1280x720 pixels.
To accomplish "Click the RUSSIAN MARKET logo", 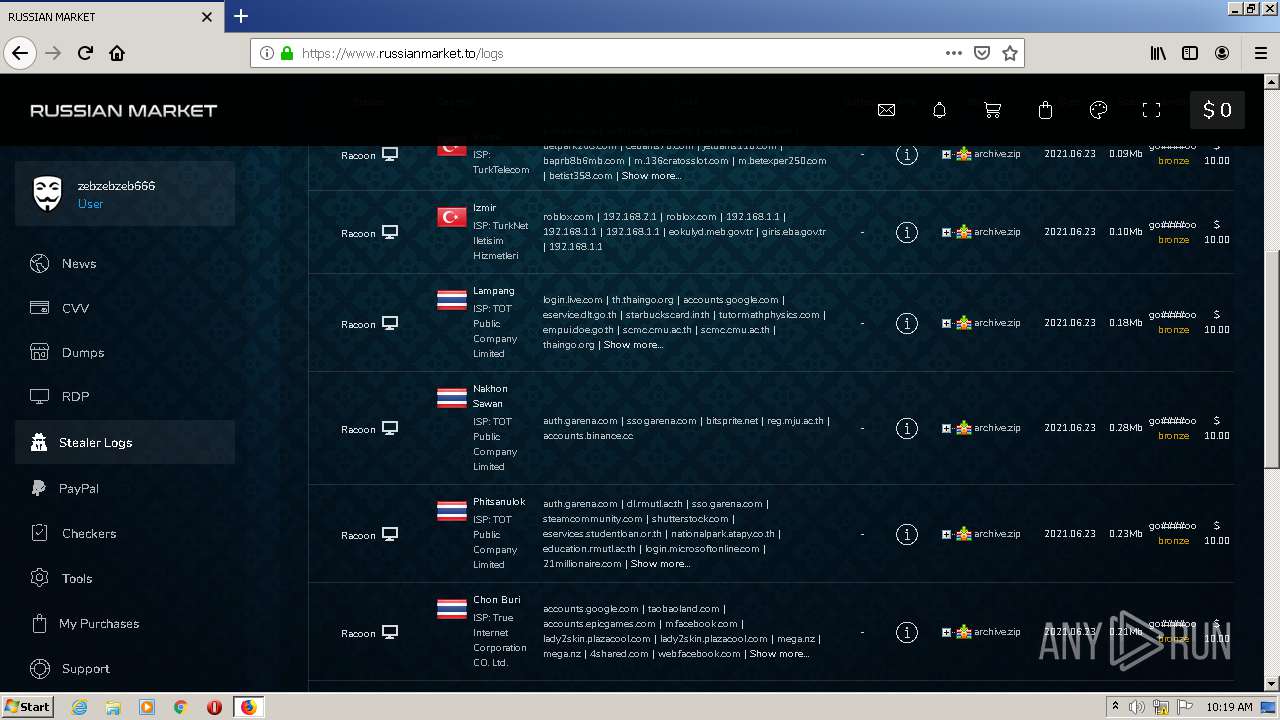I will click(x=124, y=110).
